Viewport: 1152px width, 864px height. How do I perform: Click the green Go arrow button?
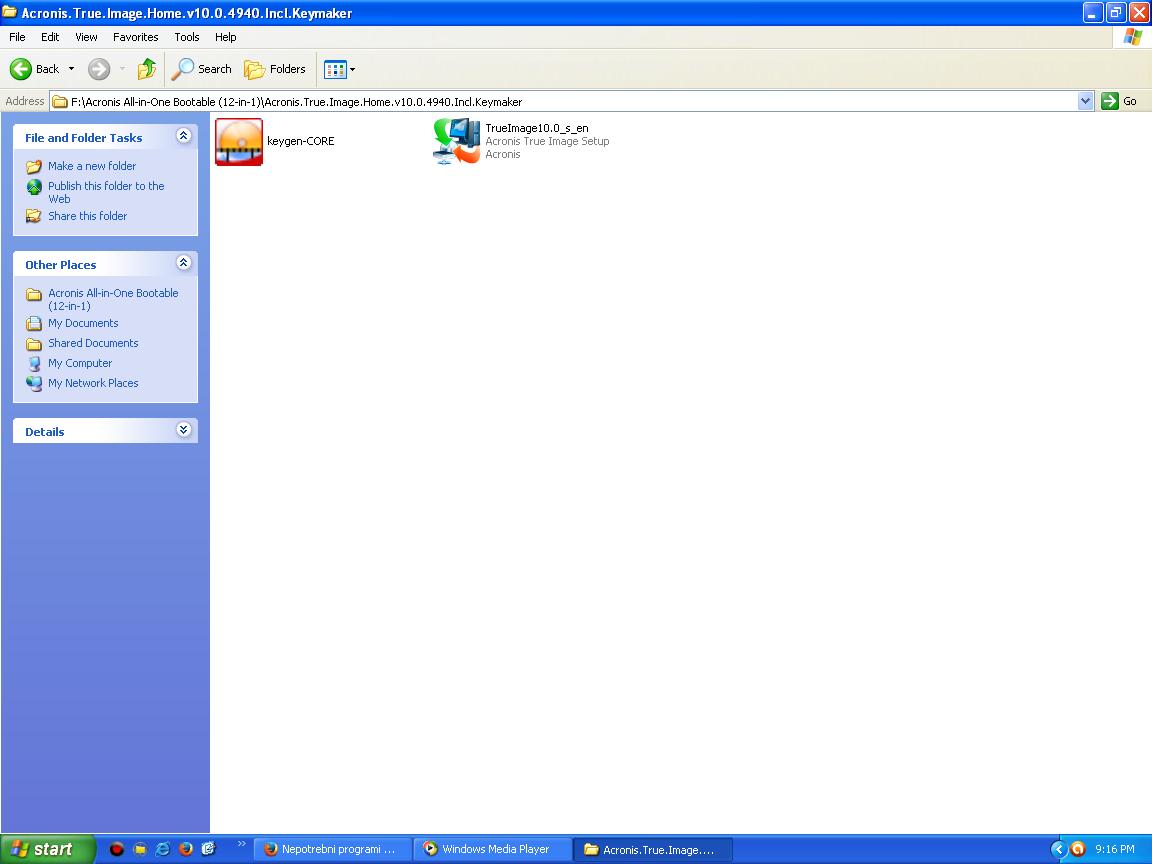pyautogui.click(x=1110, y=101)
